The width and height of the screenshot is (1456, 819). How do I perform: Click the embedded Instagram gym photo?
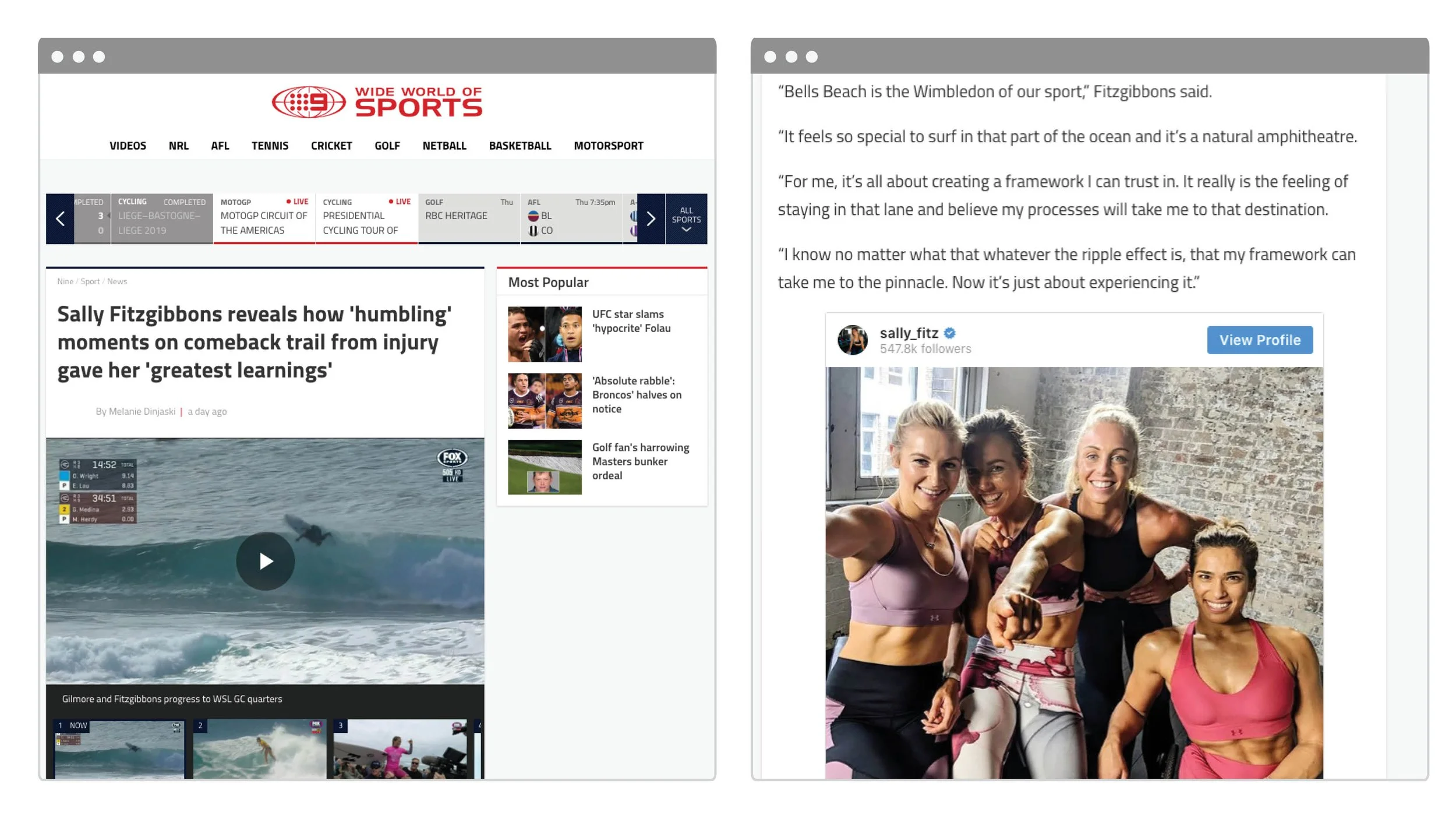point(1074,573)
